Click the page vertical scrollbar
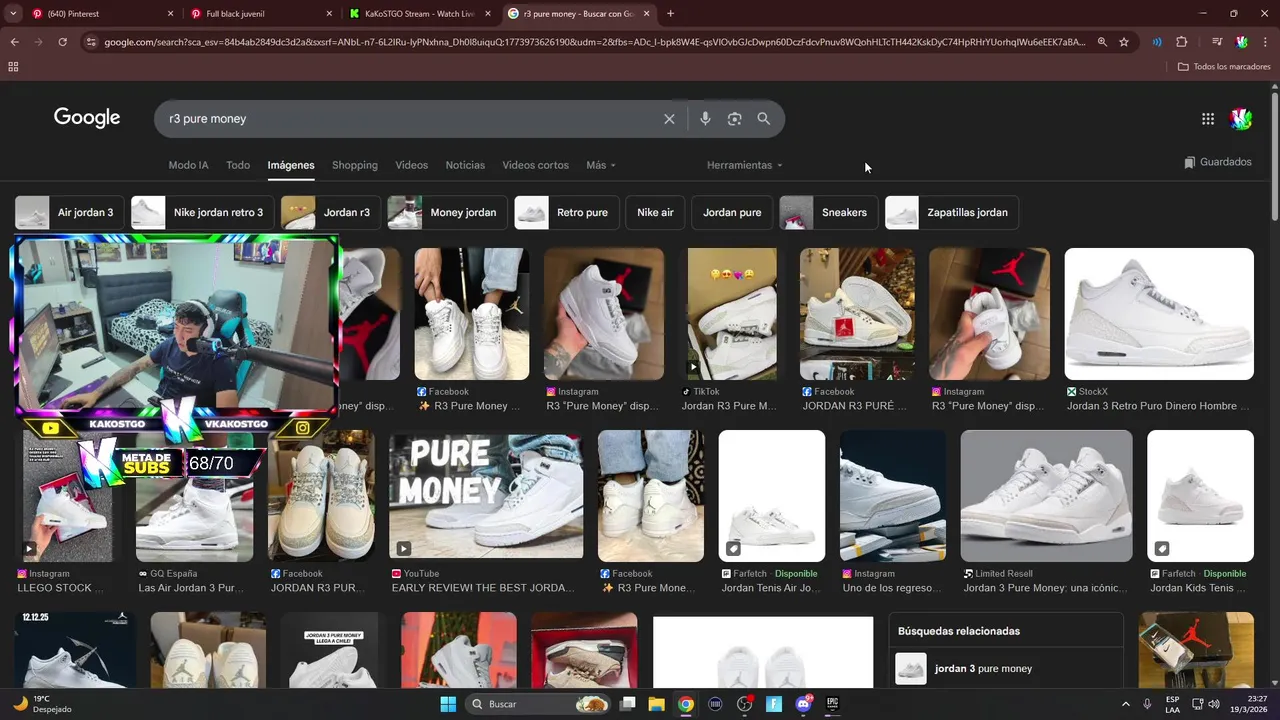Screen dimensions: 1280x720 pyautogui.click(x=1274, y=155)
